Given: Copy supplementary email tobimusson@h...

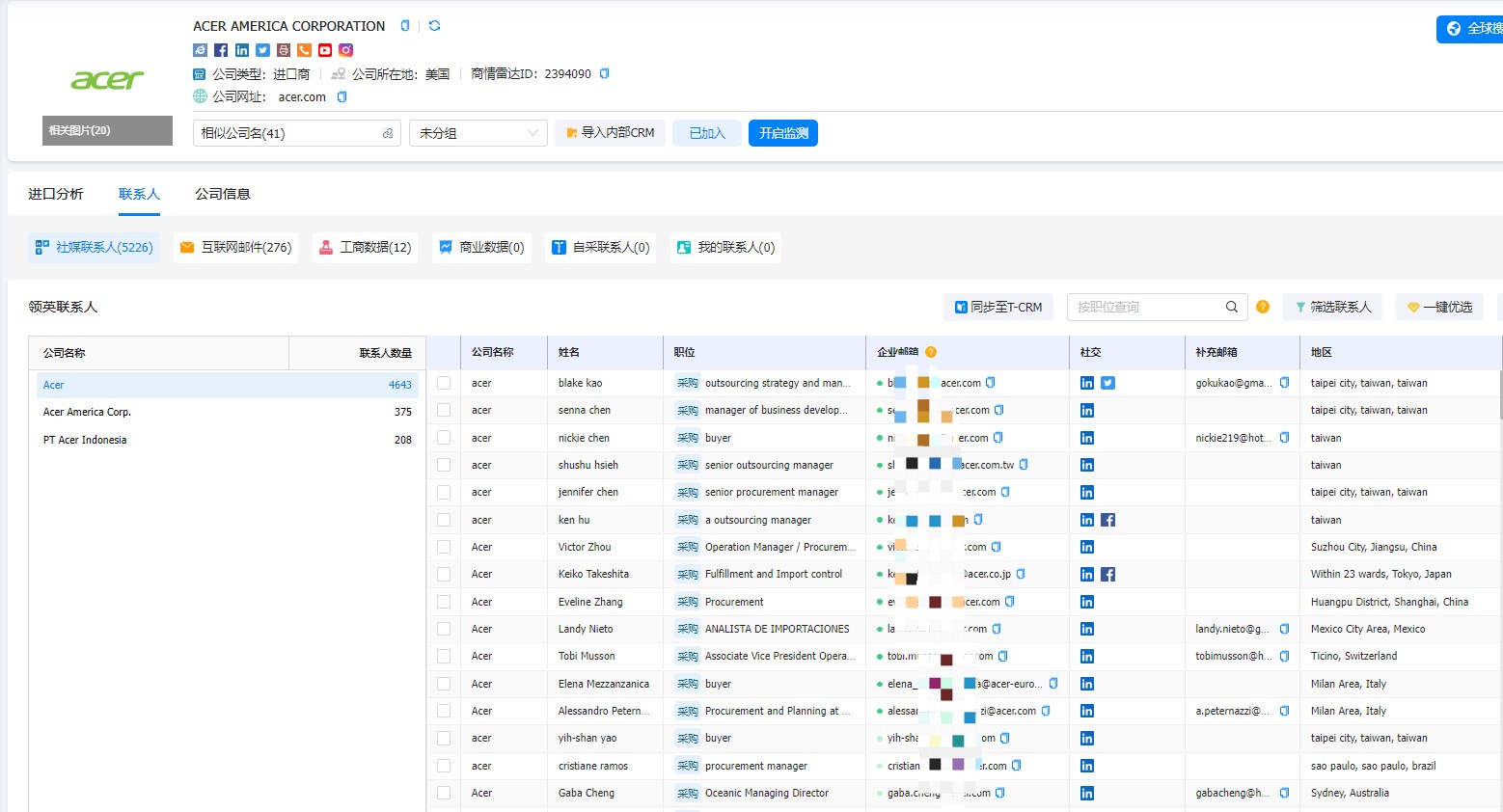Looking at the screenshot, I should [x=1284, y=656].
